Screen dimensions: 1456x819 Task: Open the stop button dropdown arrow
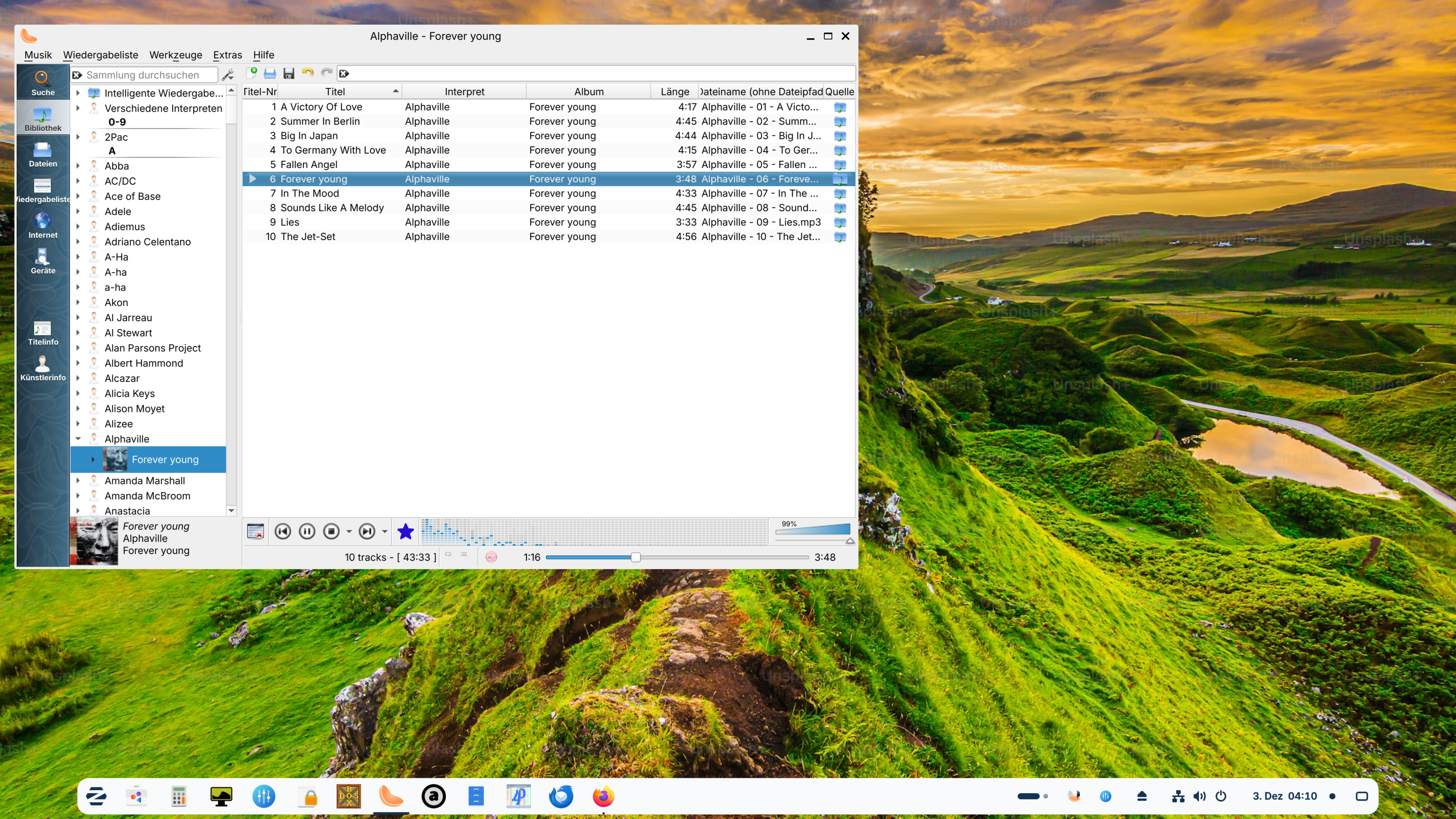point(349,531)
